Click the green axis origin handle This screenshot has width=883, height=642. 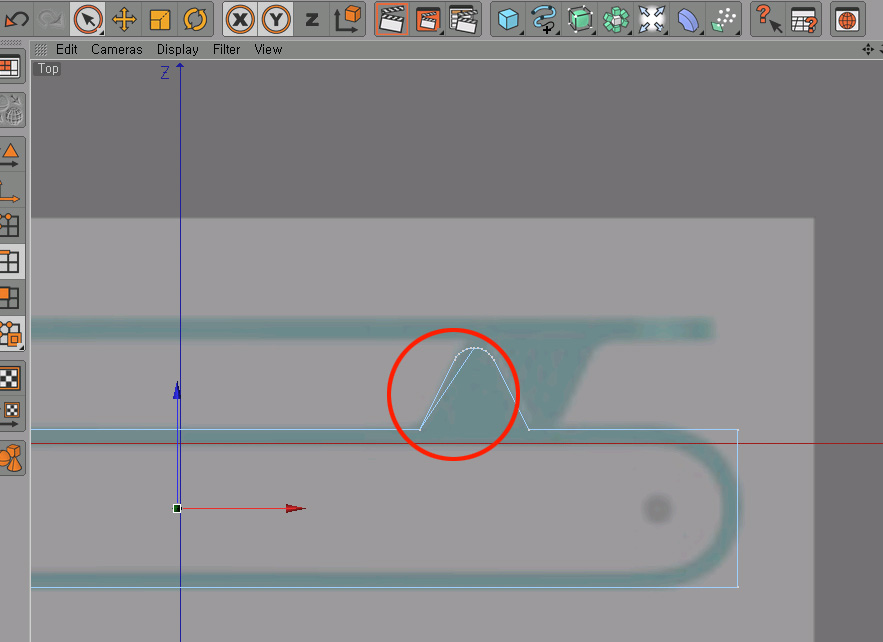pyautogui.click(x=177, y=509)
